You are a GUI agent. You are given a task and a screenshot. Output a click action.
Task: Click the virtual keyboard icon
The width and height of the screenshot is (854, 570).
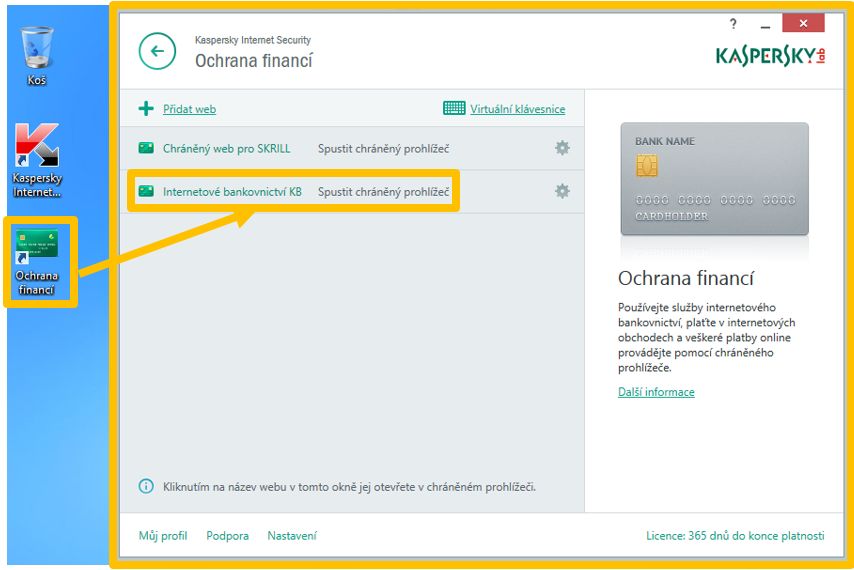click(x=454, y=108)
